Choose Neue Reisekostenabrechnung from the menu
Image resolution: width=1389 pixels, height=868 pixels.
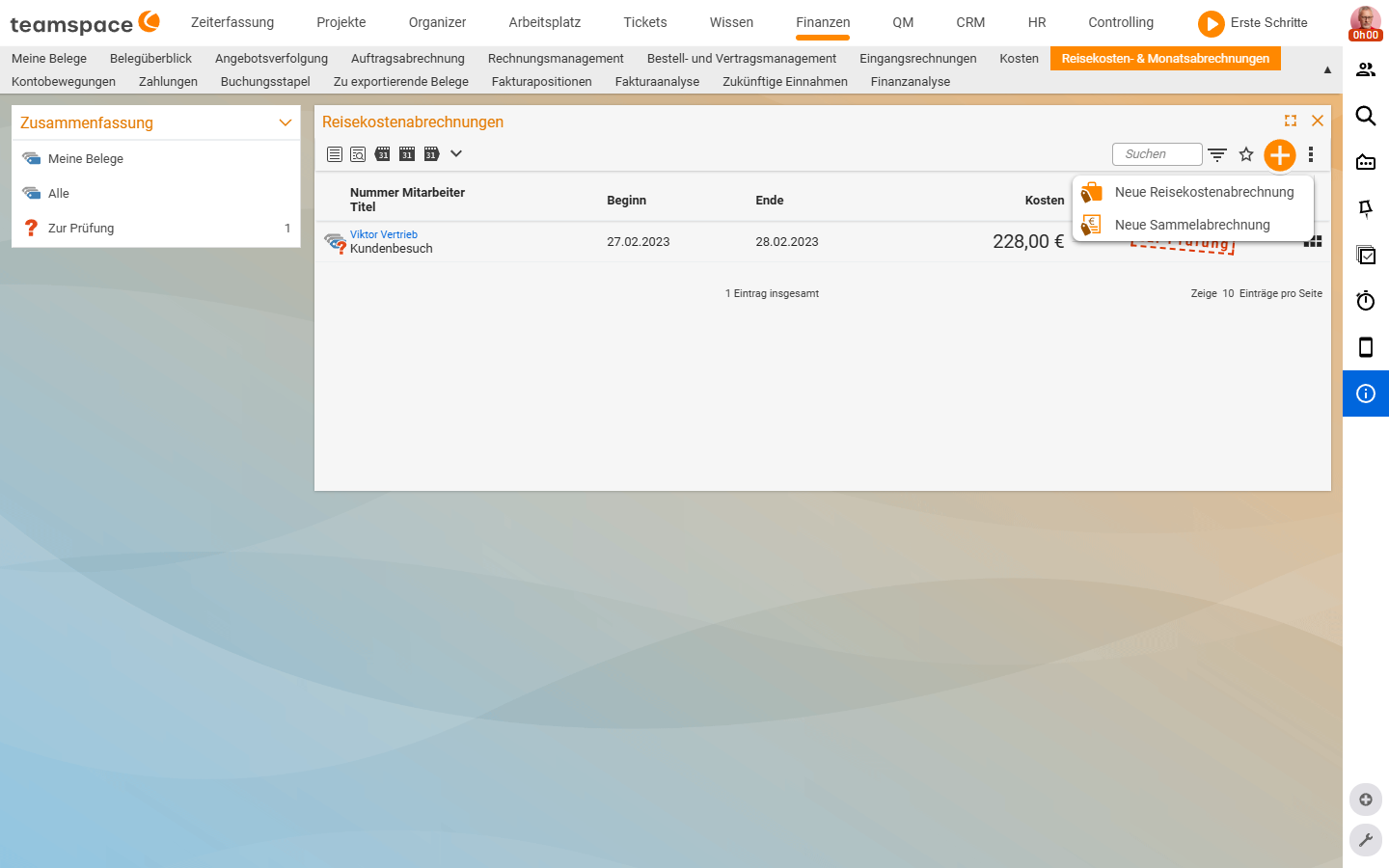[1193, 192]
